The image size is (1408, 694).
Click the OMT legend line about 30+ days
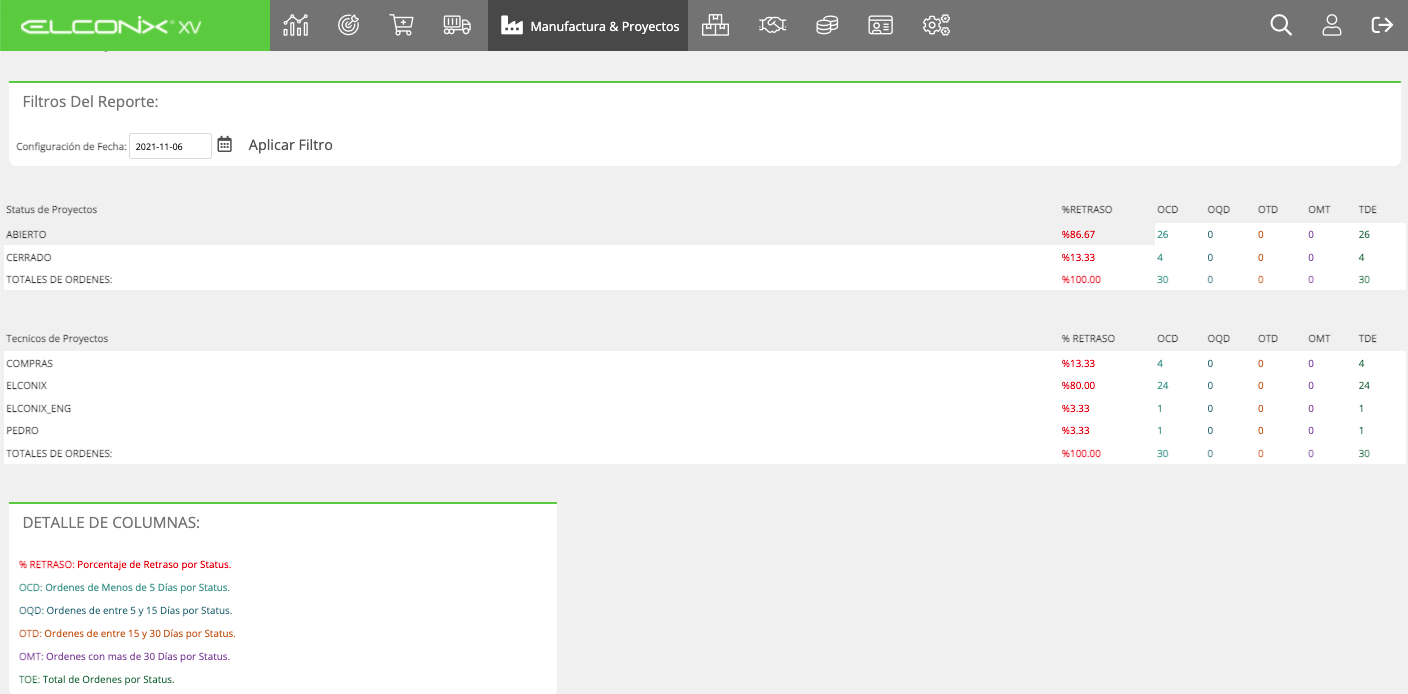124,656
